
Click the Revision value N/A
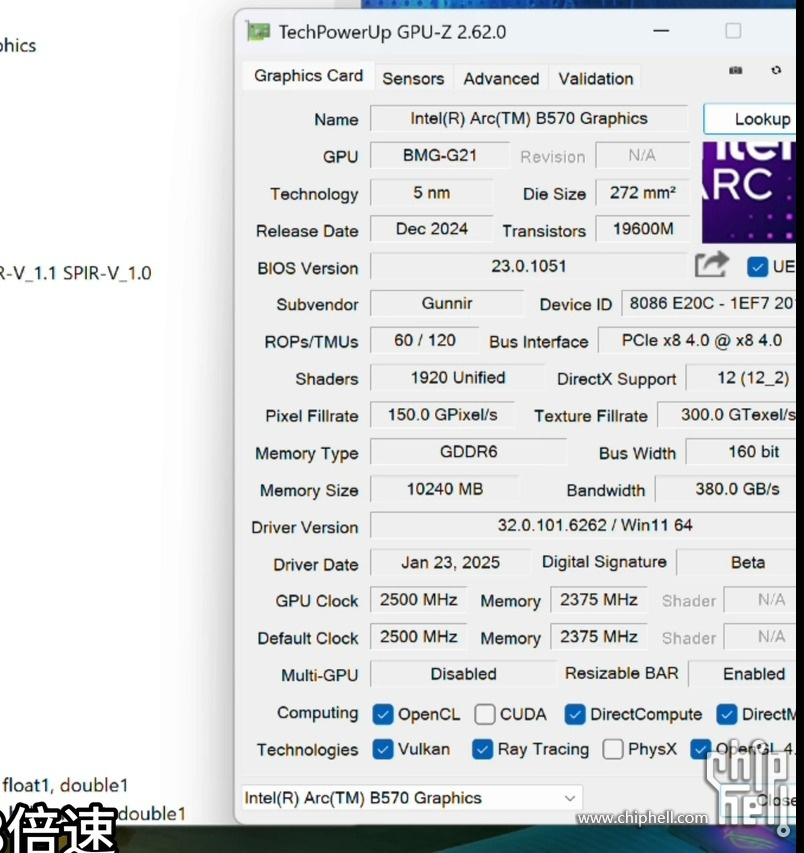tap(642, 156)
